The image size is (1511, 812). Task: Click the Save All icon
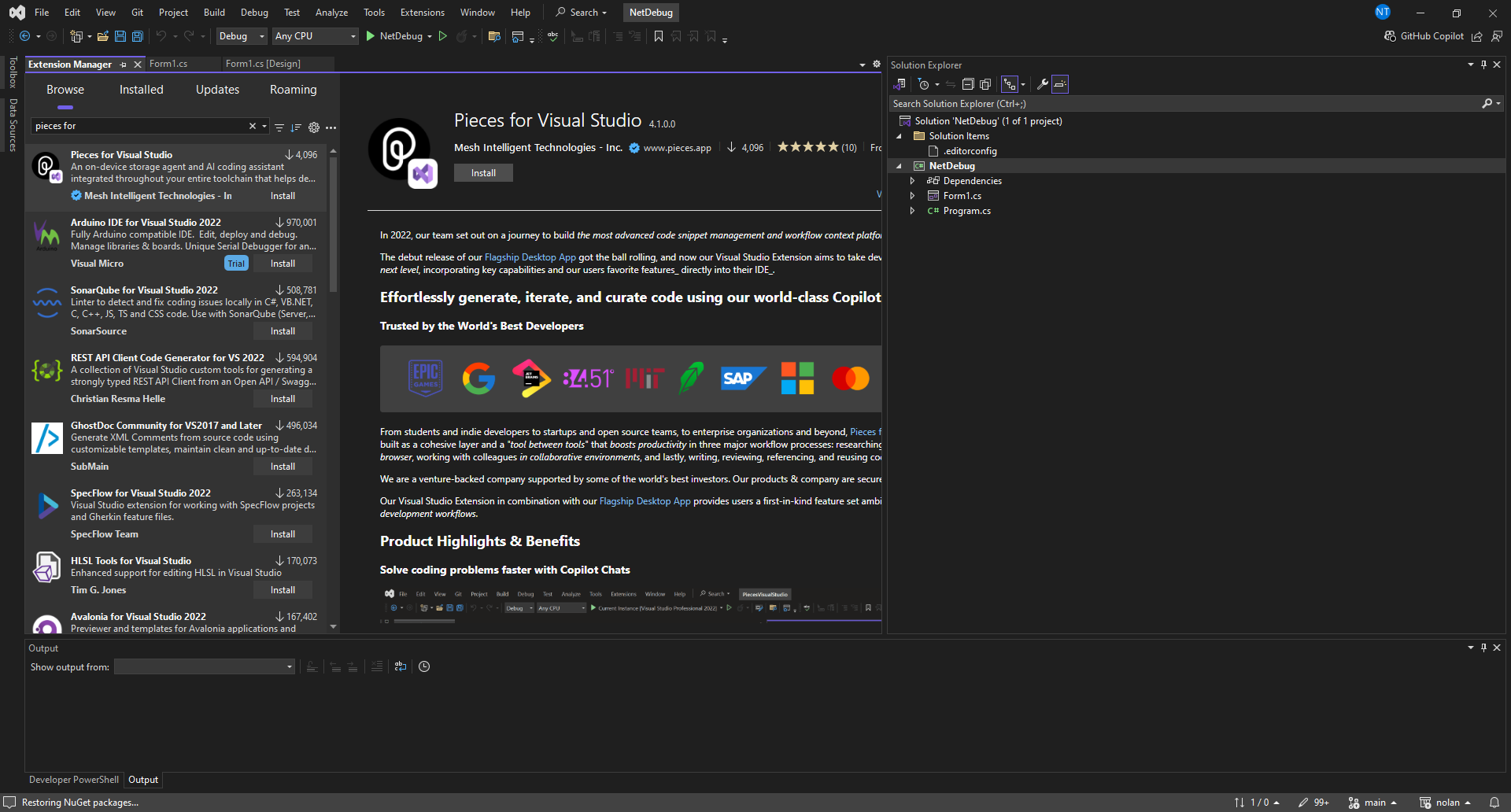click(x=137, y=36)
